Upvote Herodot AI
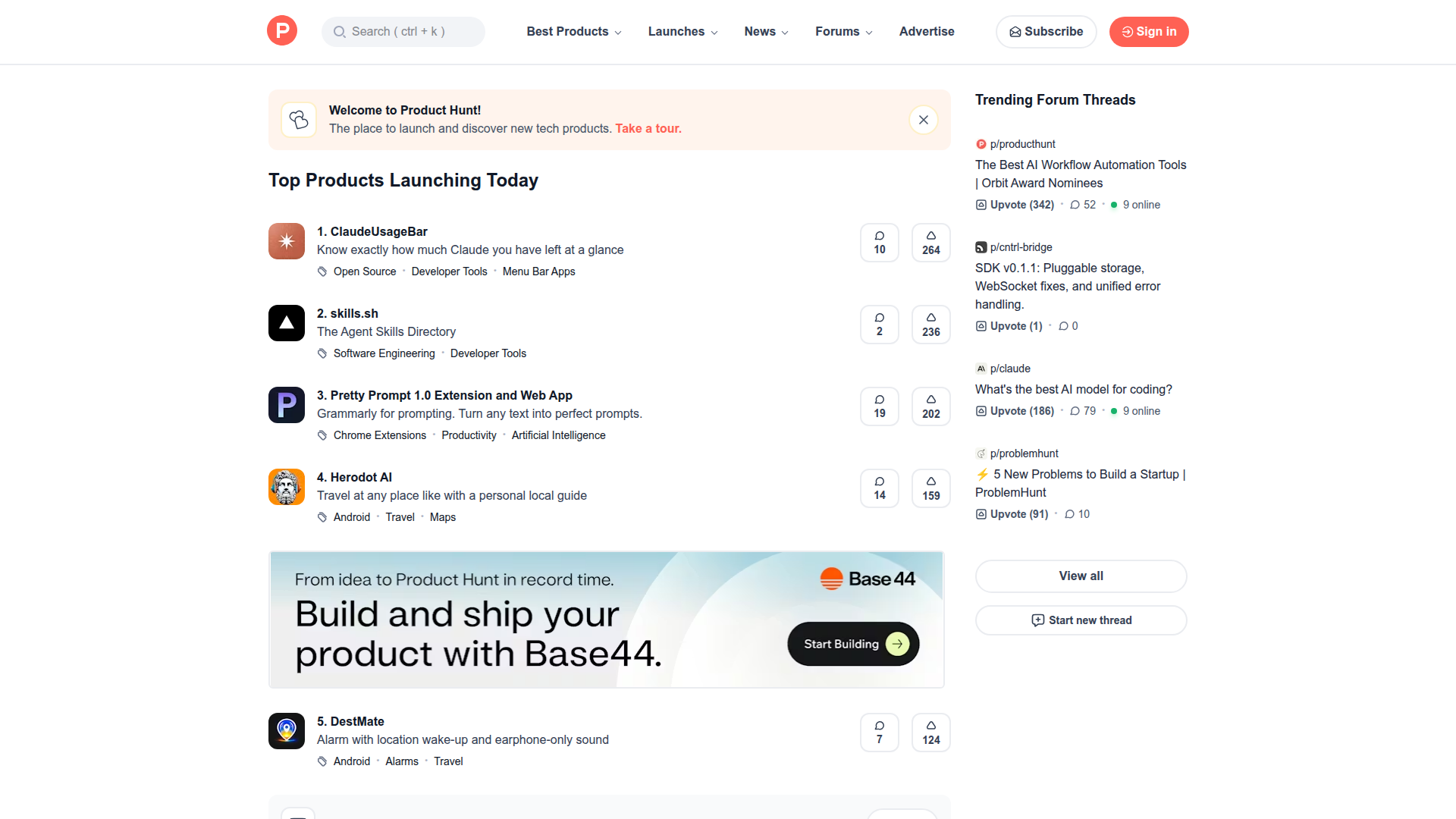The width and height of the screenshot is (1456, 819). (930, 488)
